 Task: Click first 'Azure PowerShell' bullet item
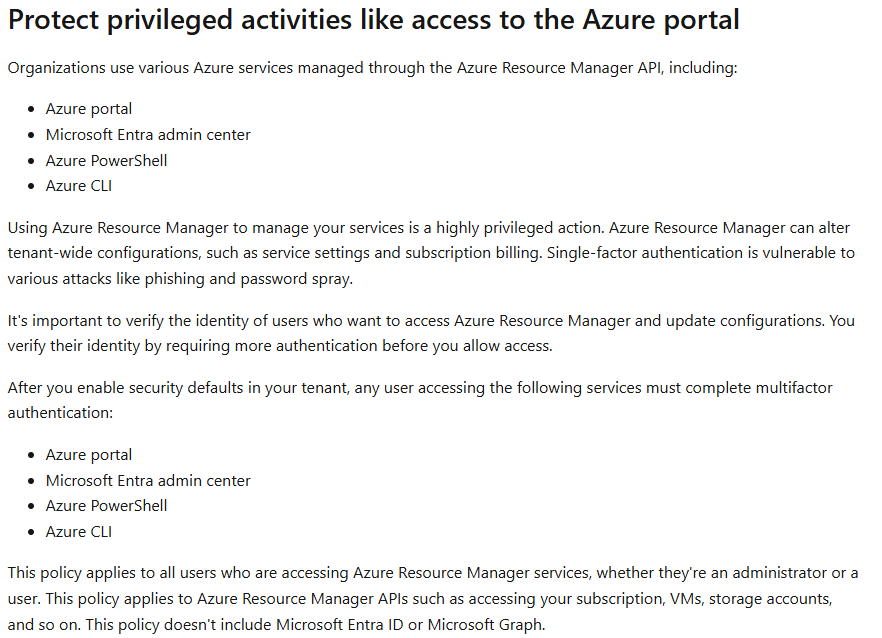(x=106, y=160)
